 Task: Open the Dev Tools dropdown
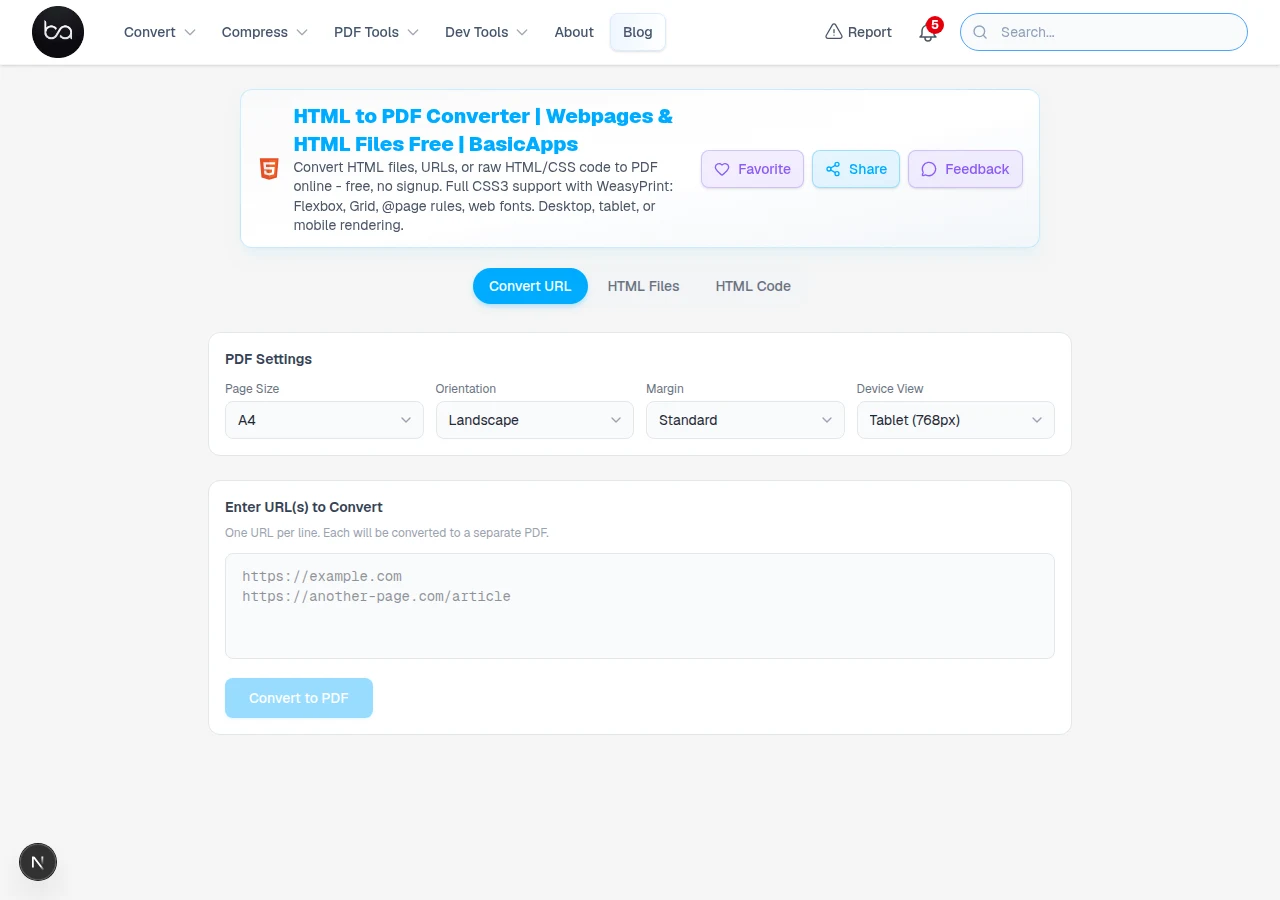(x=486, y=32)
